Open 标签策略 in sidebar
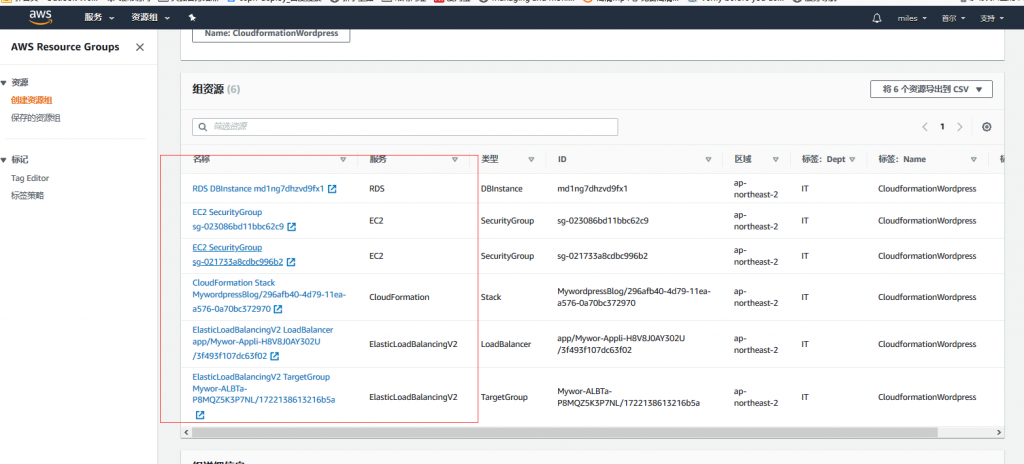The image size is (1024, 464). [x=27, y=195]
